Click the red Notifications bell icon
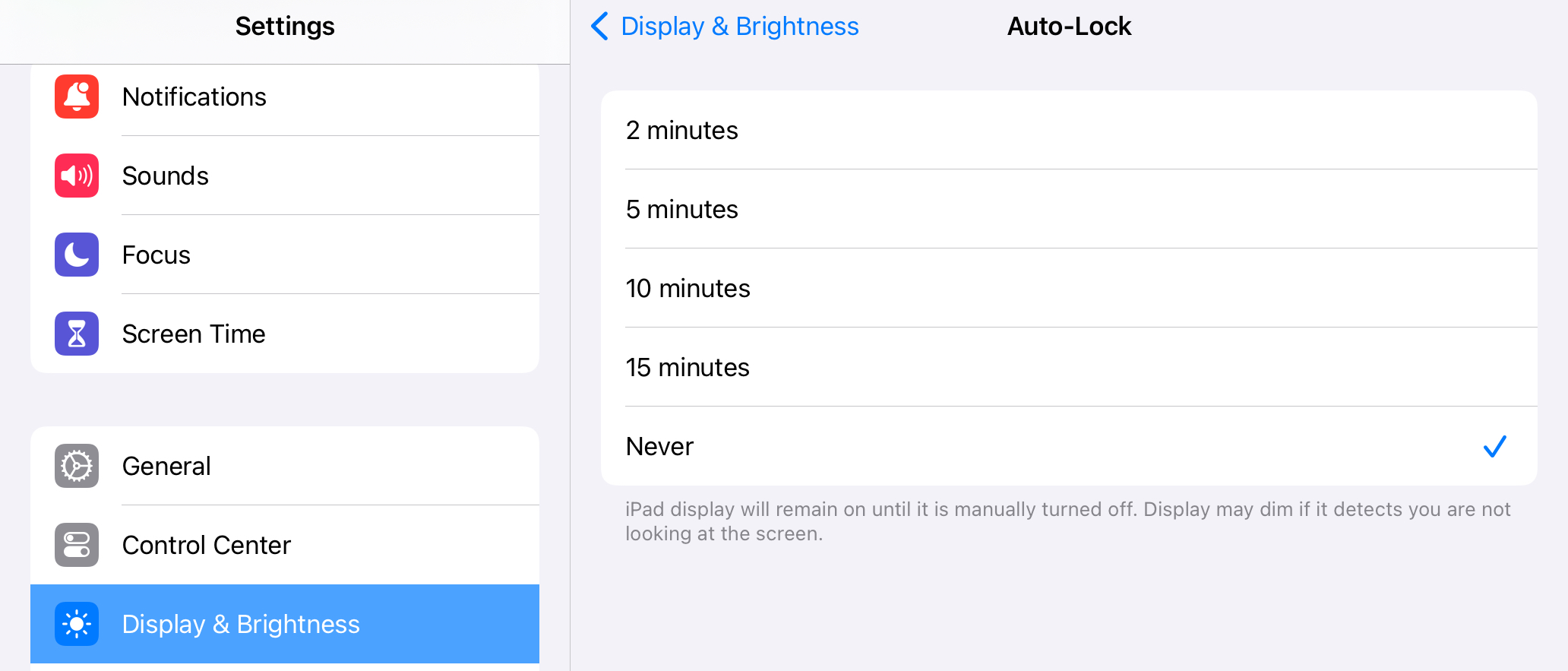This screenshot has height=671, width=1568. (x=77, y=97)
